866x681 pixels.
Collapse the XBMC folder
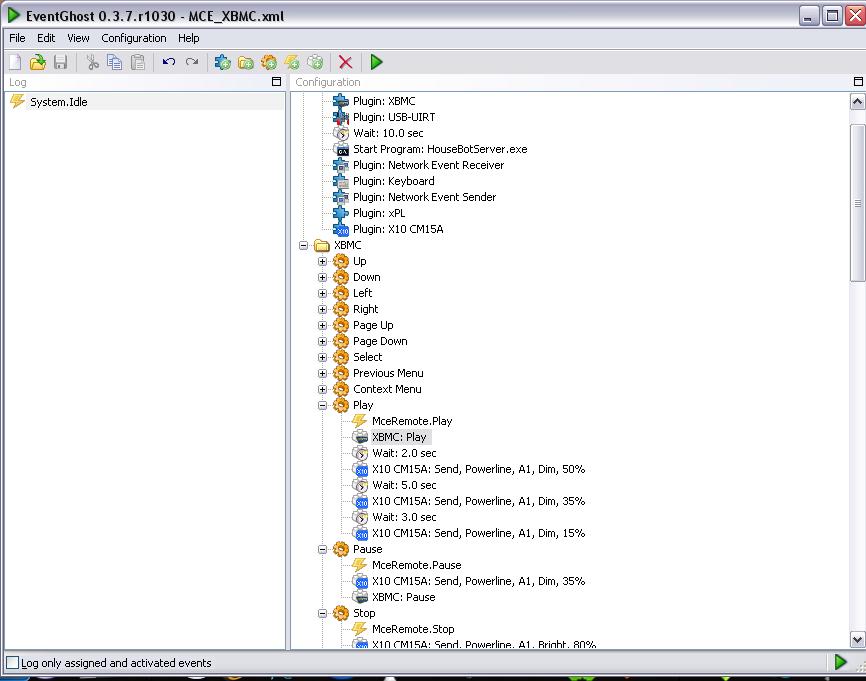tap(303, 245)
